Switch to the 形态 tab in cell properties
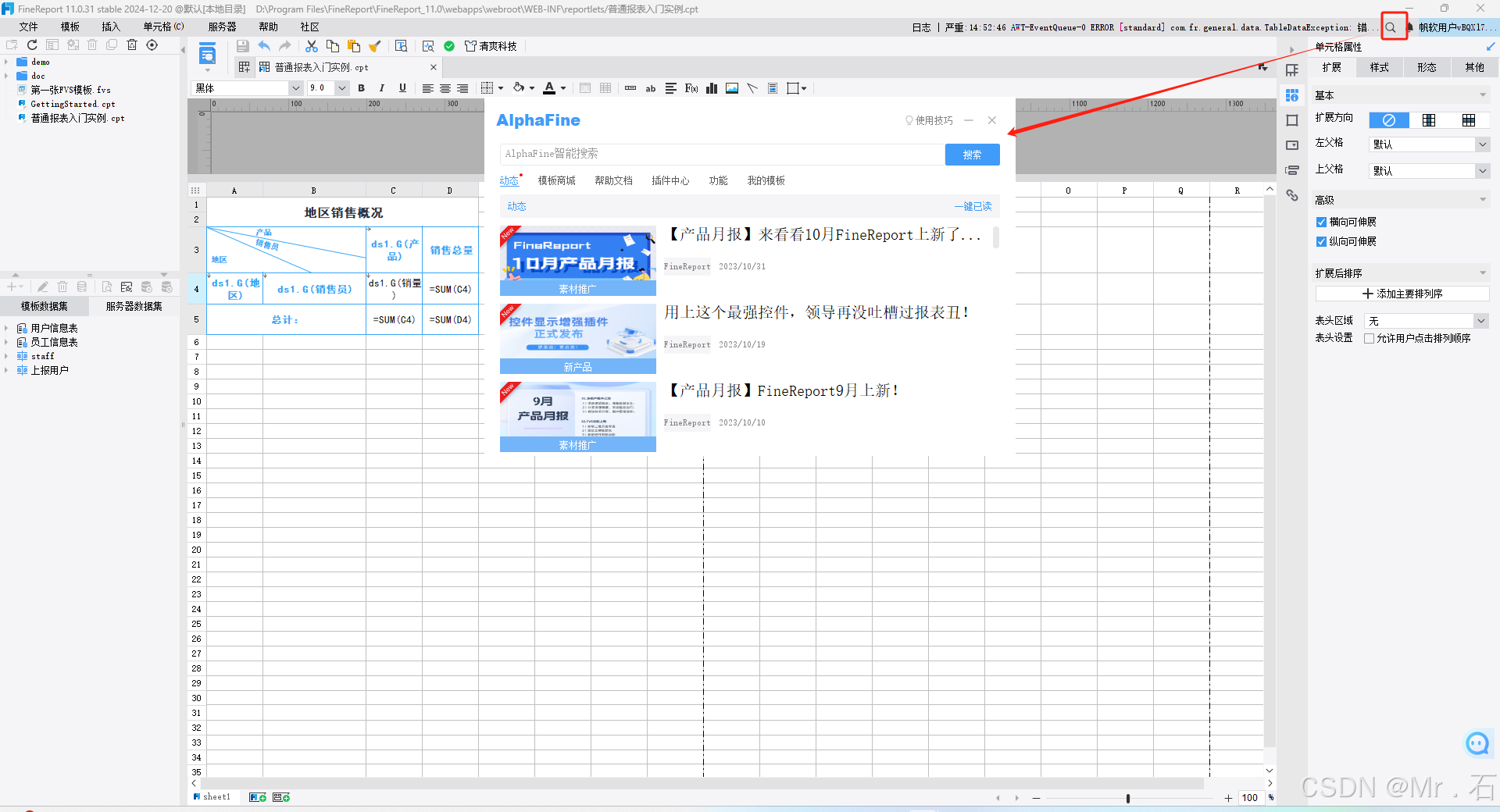Screen dimensions: 1500x812 coord(1427,68)
